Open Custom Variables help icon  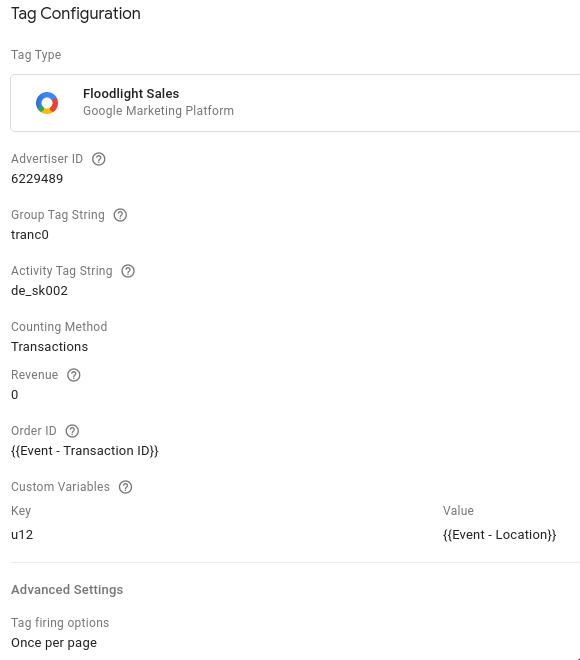tap(125, 487)
